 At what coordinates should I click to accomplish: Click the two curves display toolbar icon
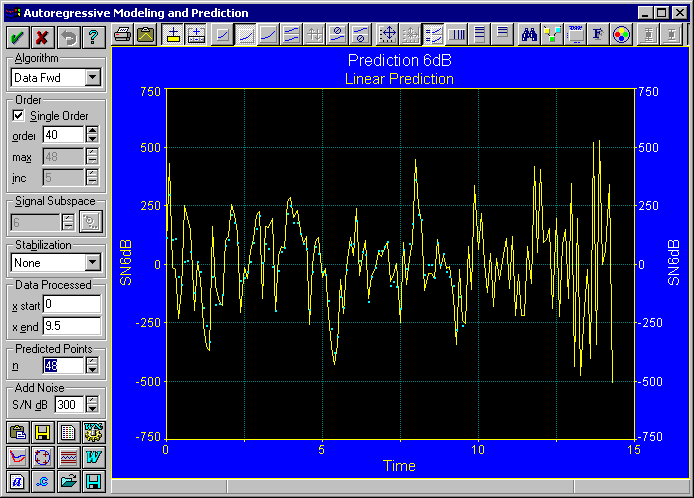(x=292, y=35)
